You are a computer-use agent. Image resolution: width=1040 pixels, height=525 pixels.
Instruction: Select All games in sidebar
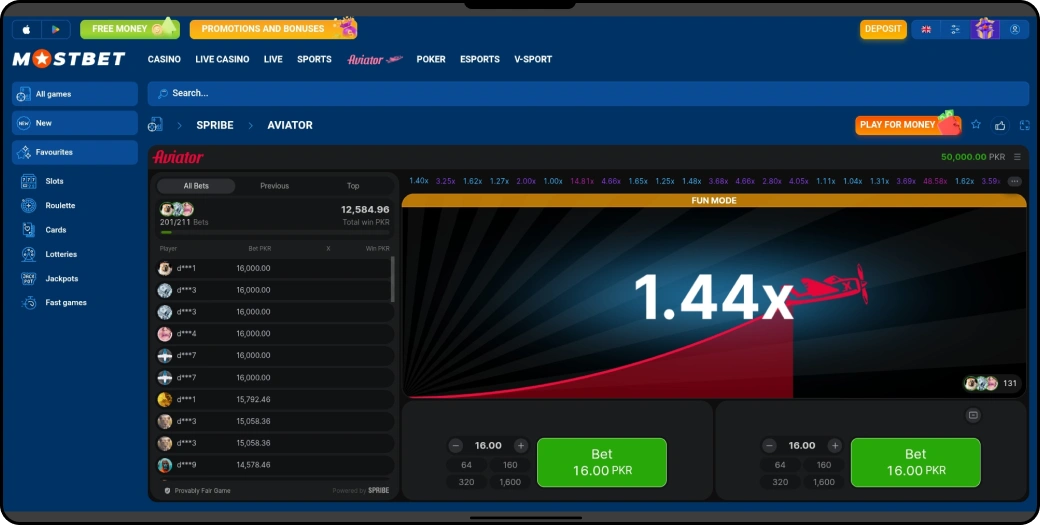(75, 94)
